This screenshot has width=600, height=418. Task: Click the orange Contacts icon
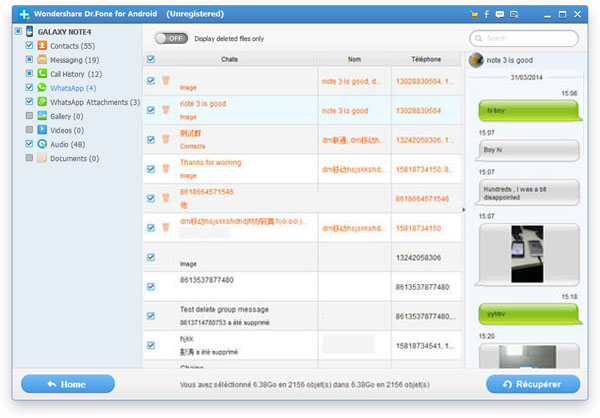click(42, 46)
